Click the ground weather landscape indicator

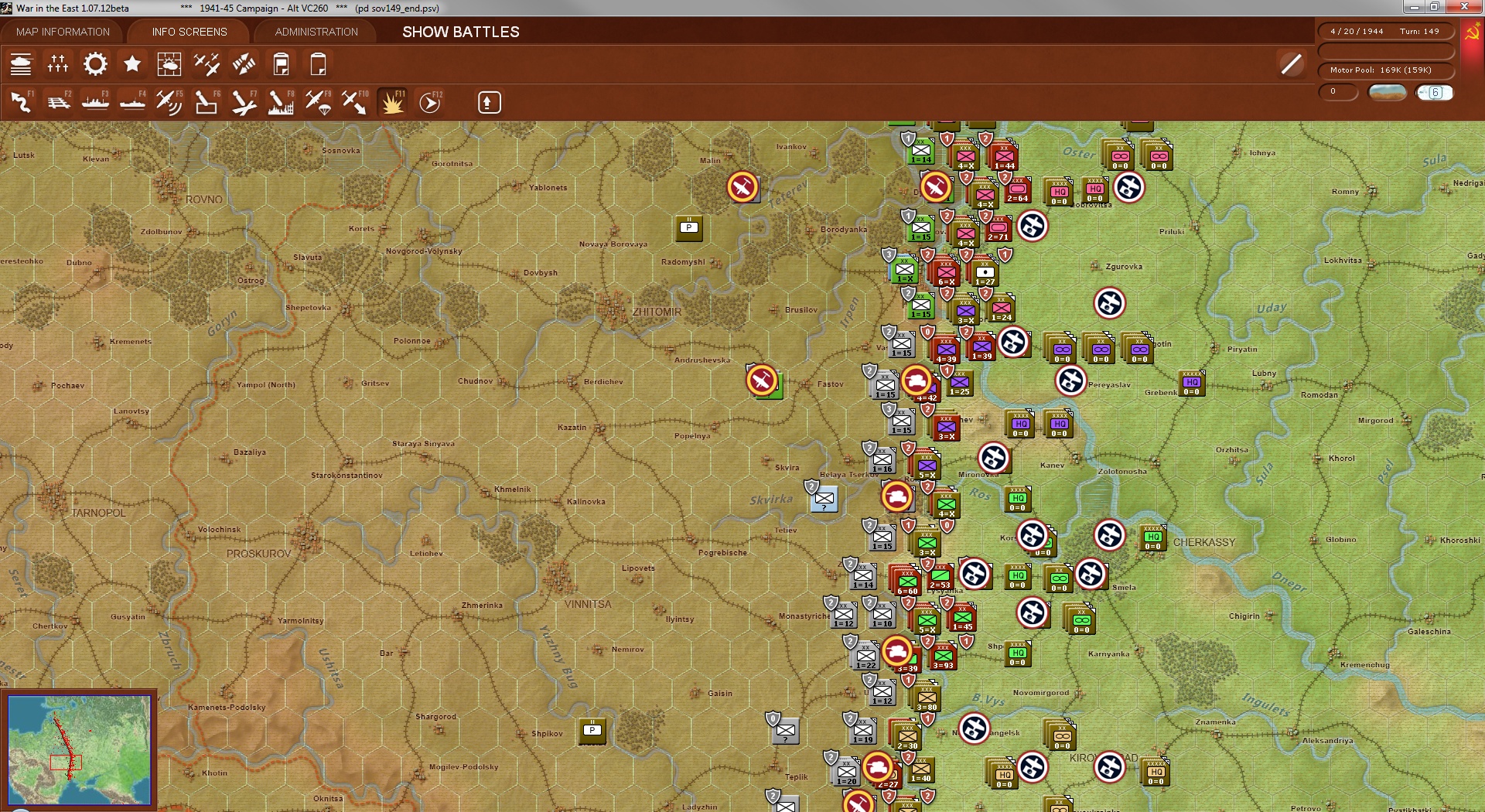[1387, 93]
